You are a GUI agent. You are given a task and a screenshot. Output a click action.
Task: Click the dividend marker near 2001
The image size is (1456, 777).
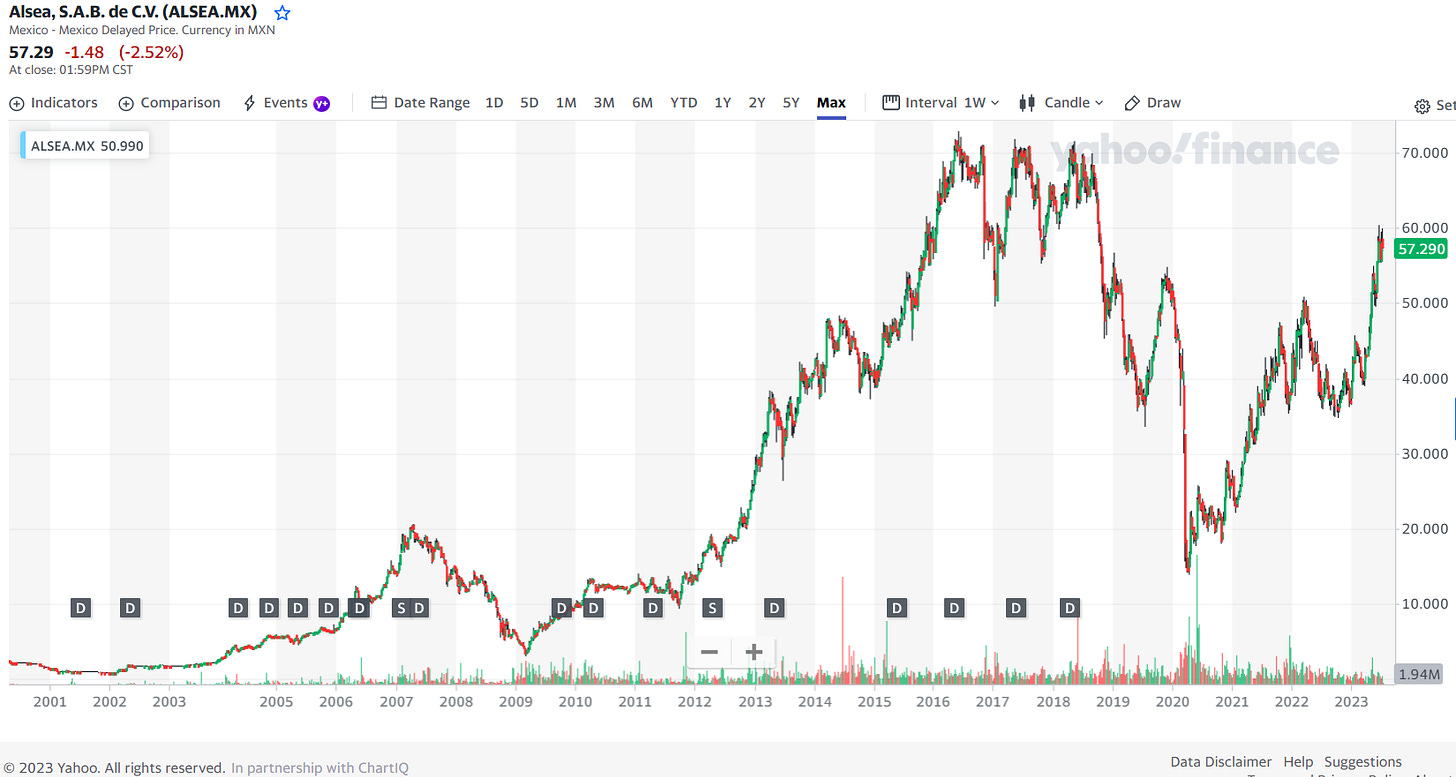click(81, 607)
